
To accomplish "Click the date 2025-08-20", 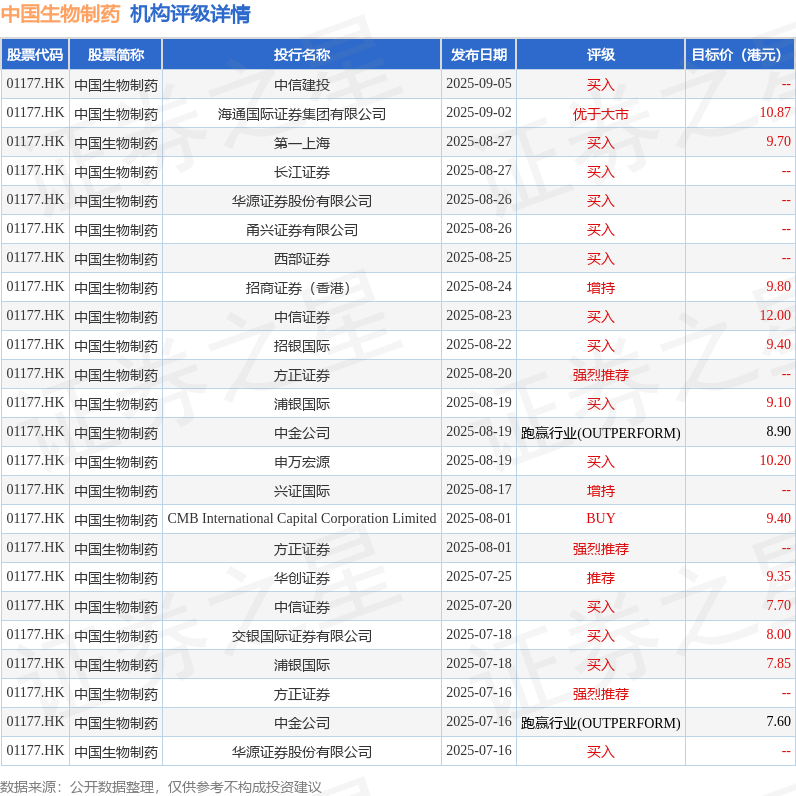I will click(x=479, y=373).
